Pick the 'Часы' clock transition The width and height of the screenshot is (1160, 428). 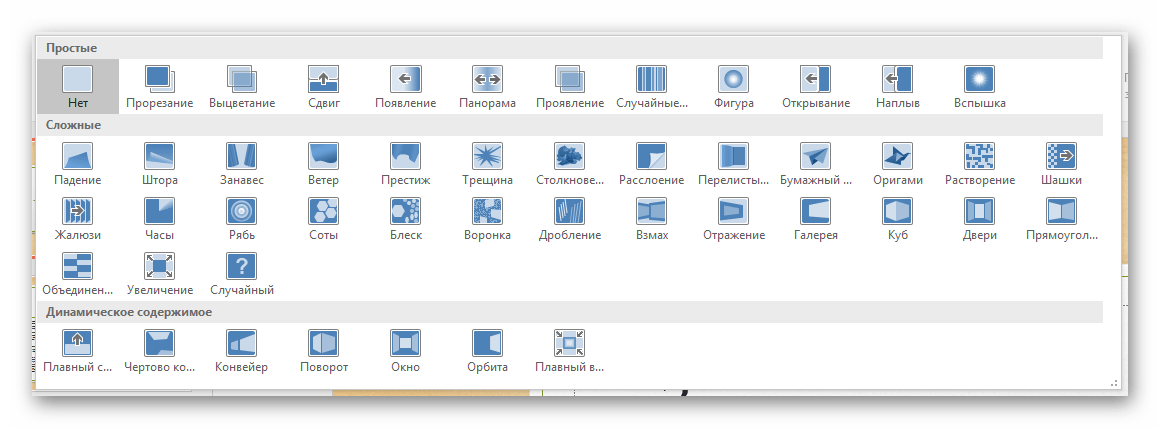coord(160,219)
